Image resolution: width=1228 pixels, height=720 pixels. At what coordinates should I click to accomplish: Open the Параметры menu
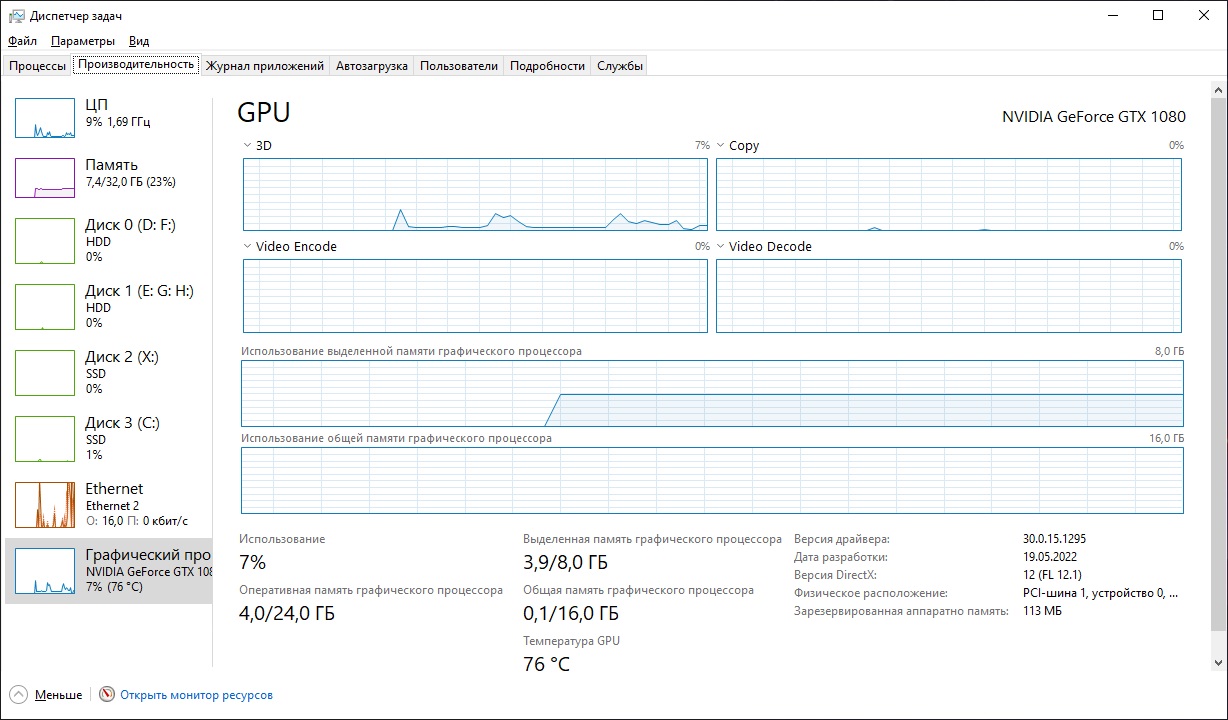(x=83, y=41)
